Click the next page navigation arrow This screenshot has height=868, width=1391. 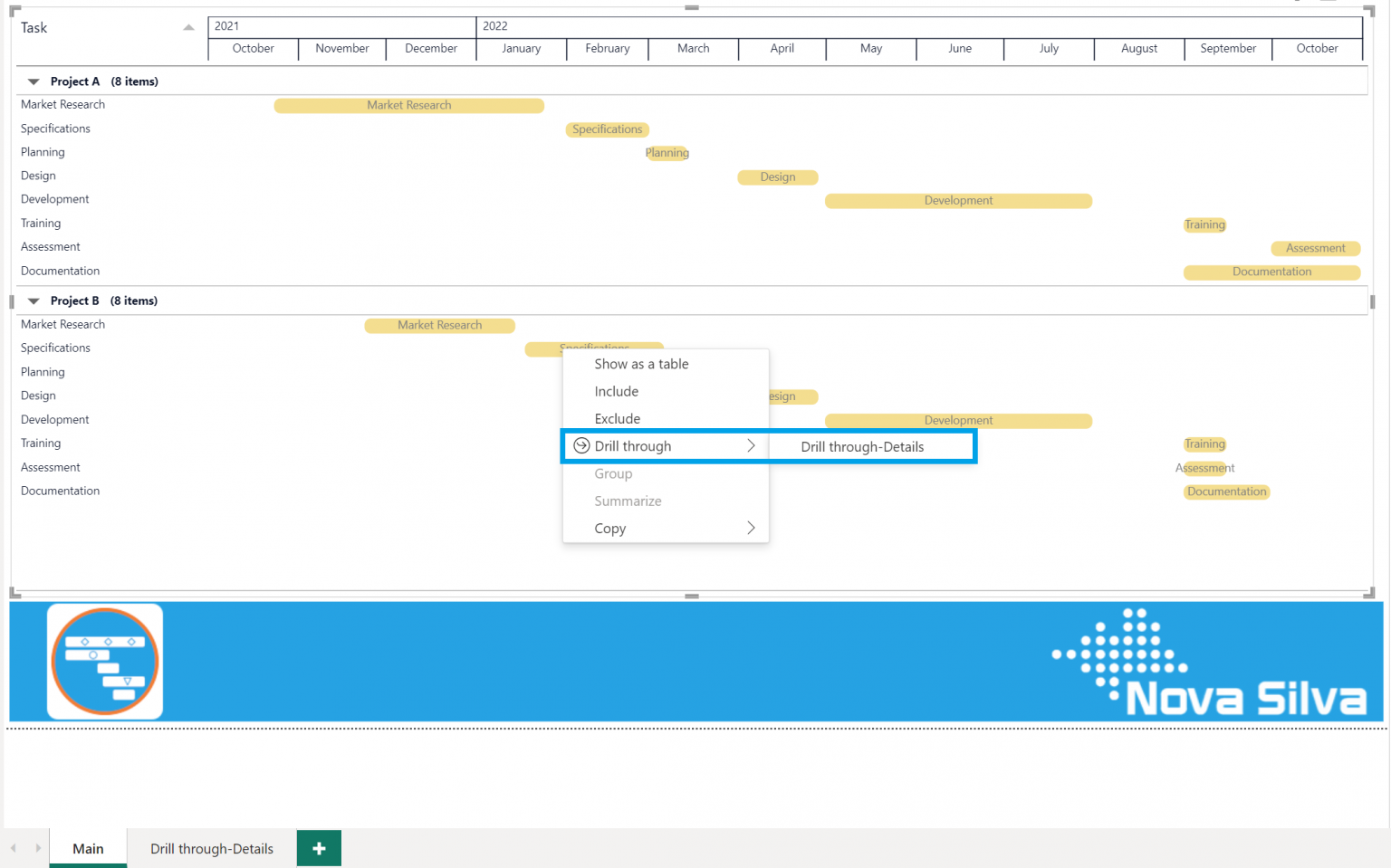(x=36, y=848)
